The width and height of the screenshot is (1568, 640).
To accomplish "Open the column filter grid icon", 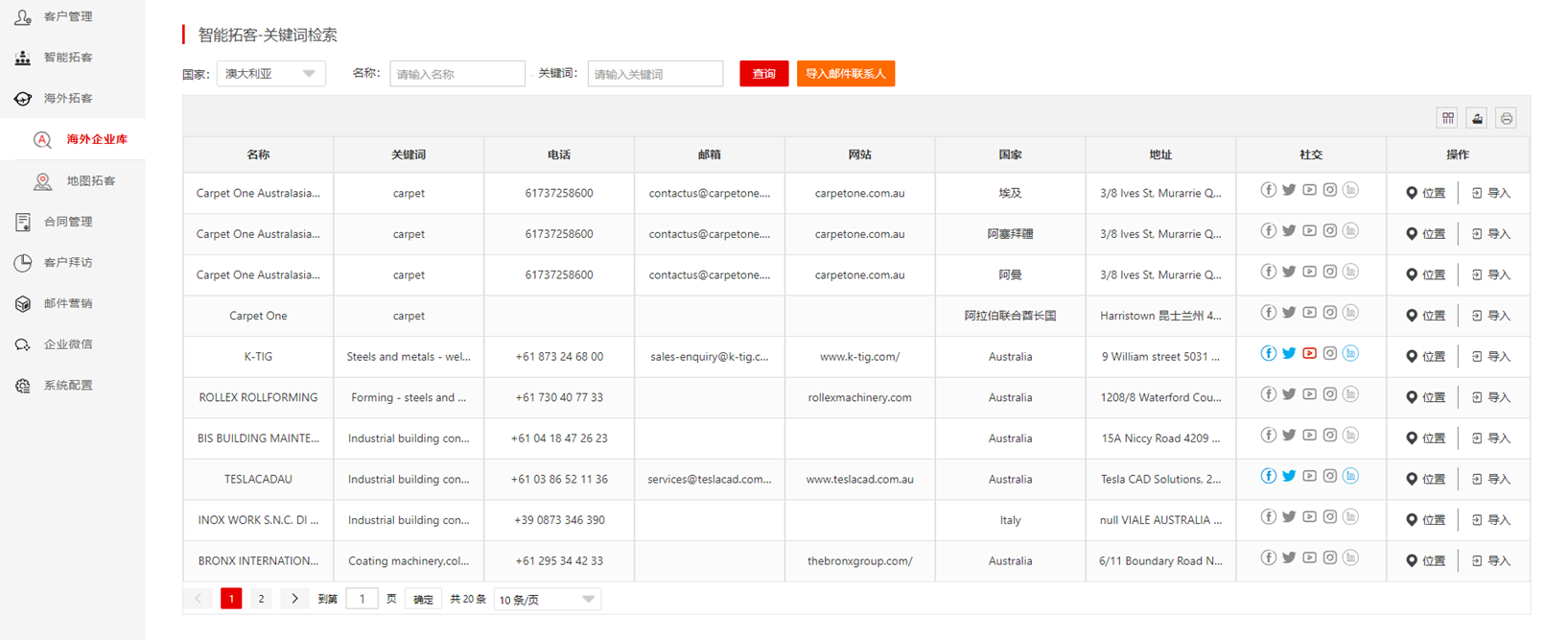I will click(1448, 118).
